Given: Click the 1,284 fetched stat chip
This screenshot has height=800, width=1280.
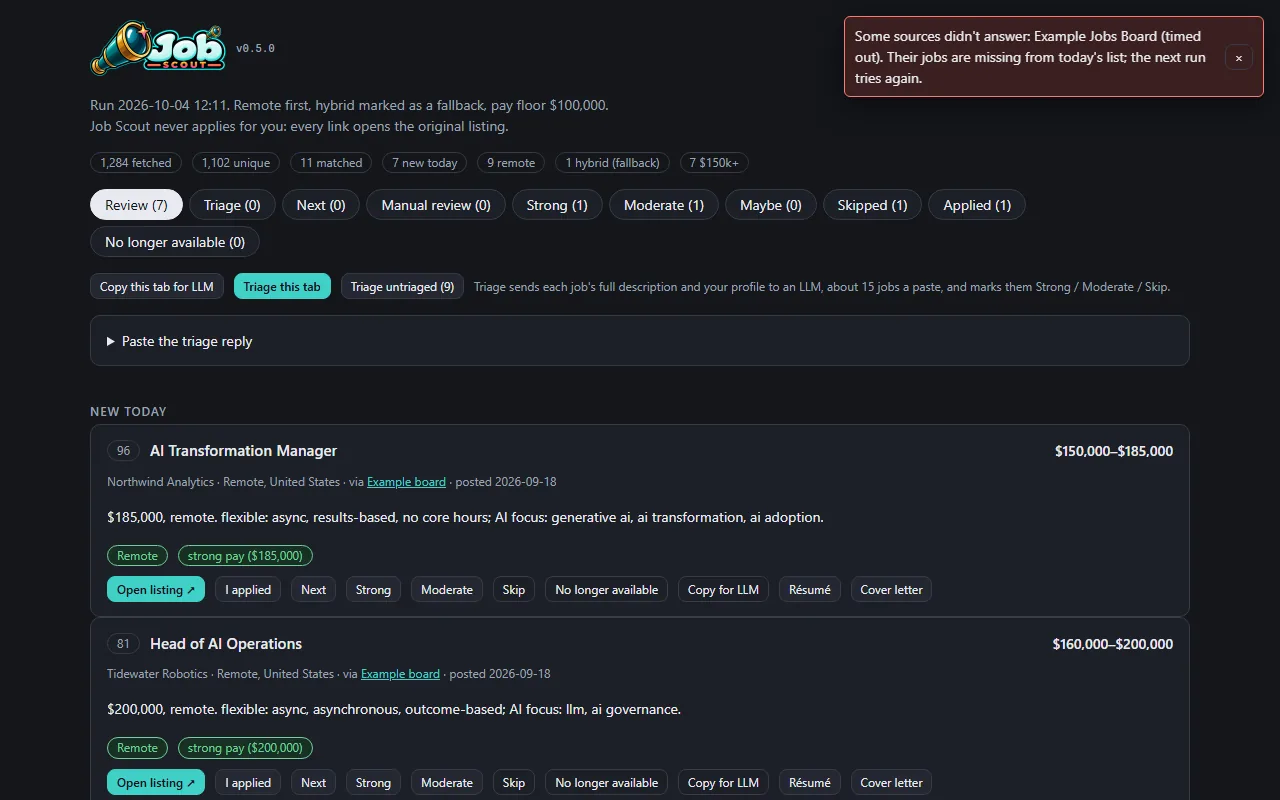Looking at the screenshot, I should click(x=136, y=163).
